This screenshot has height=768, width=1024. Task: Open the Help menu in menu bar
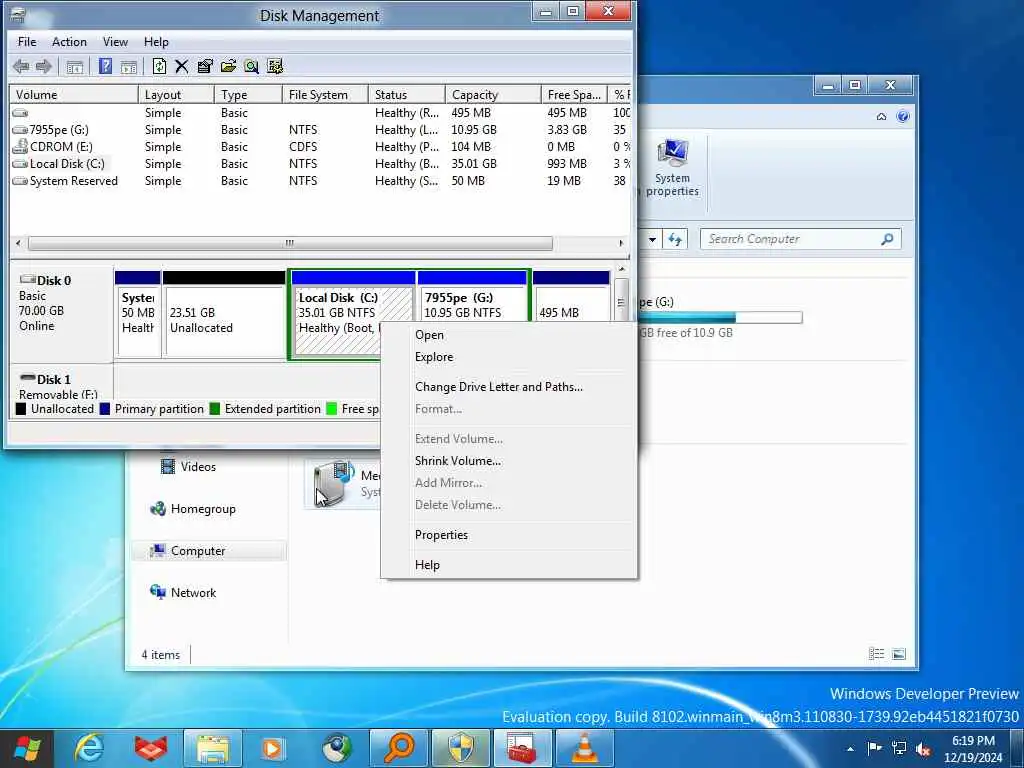pos(156,42)
